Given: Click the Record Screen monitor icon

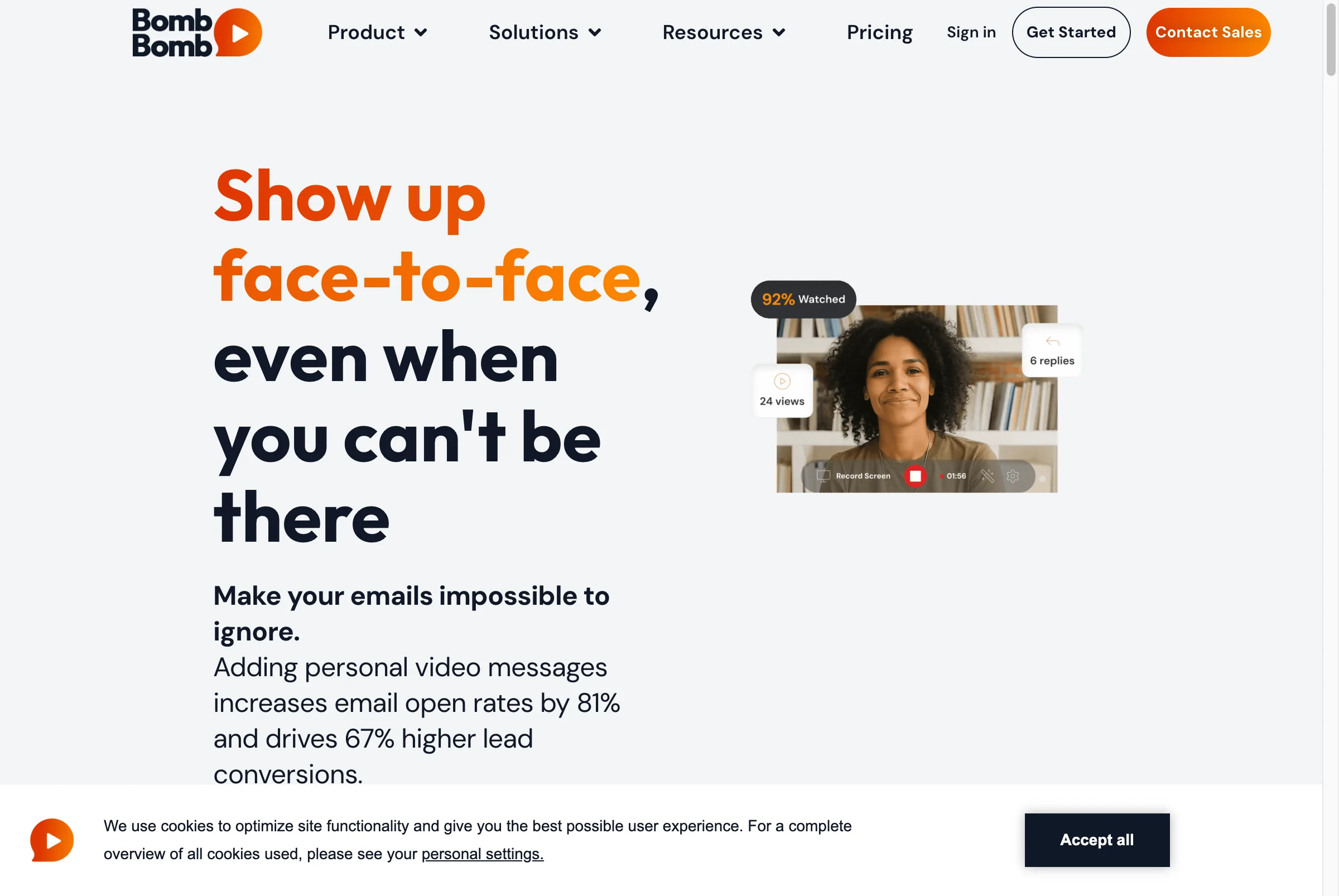Looking at the screenshot, I should coord(823,476).
